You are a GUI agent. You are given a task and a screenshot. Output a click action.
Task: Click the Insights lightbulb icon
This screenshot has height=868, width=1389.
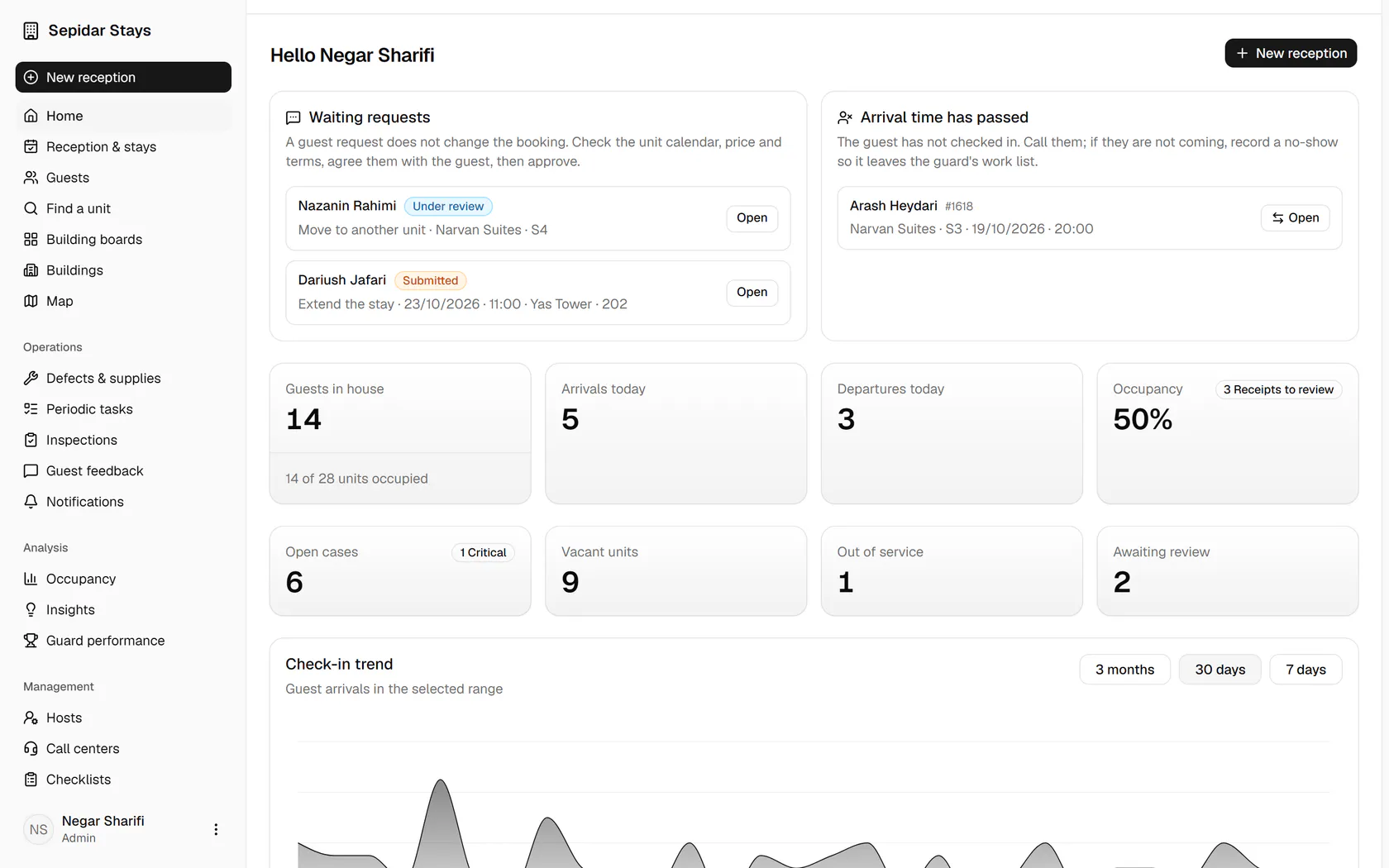click(31, 609)
